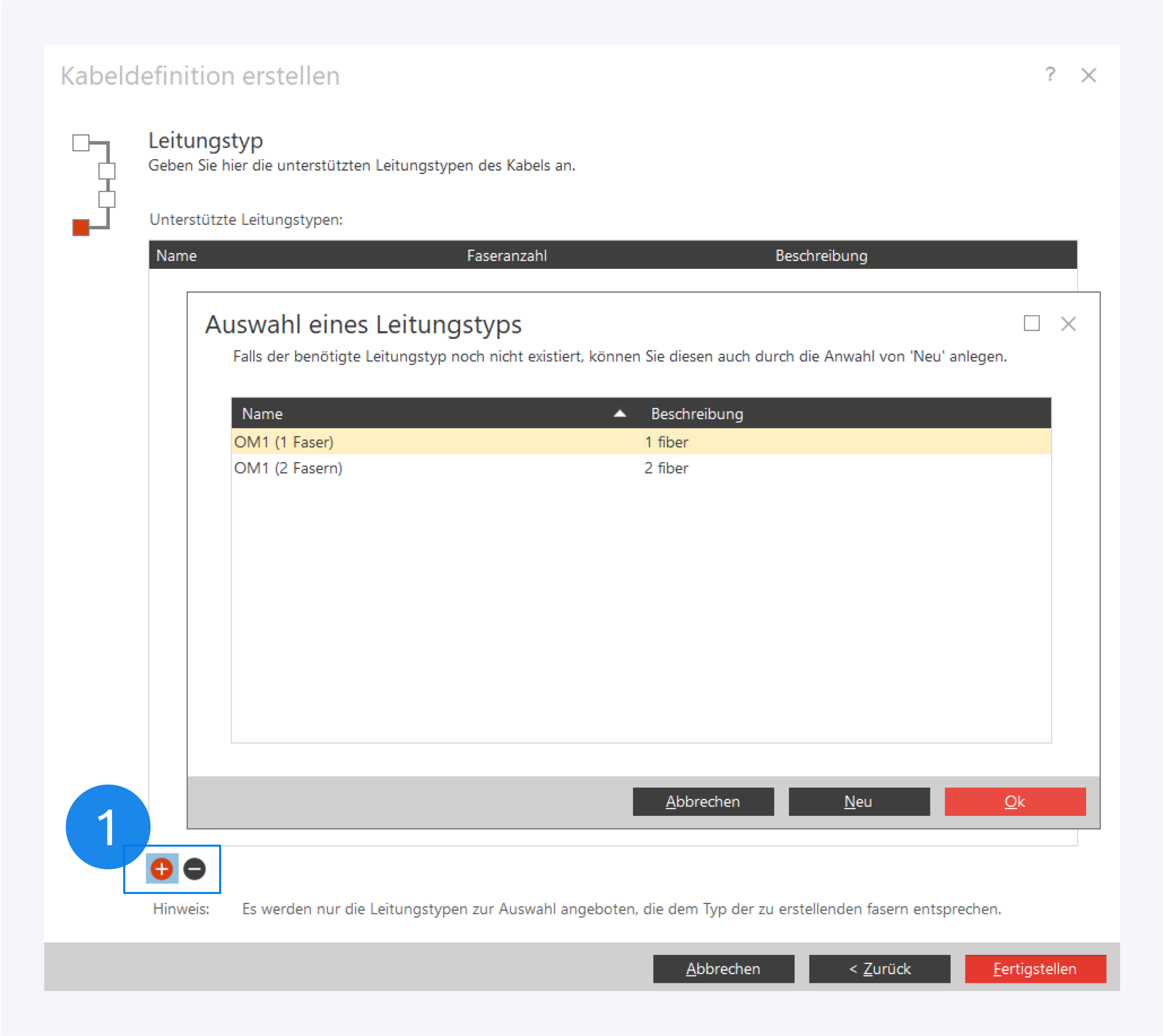
Task: Click the first wizard step square
Action: (81, 142)
